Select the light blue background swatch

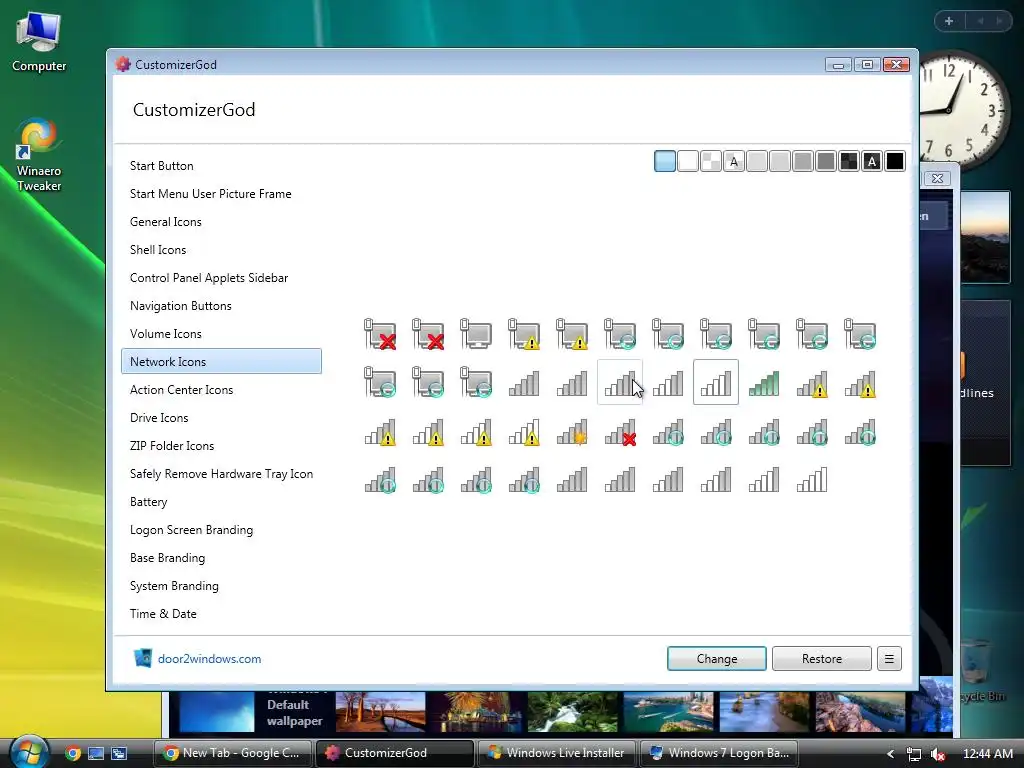point(665,161)
